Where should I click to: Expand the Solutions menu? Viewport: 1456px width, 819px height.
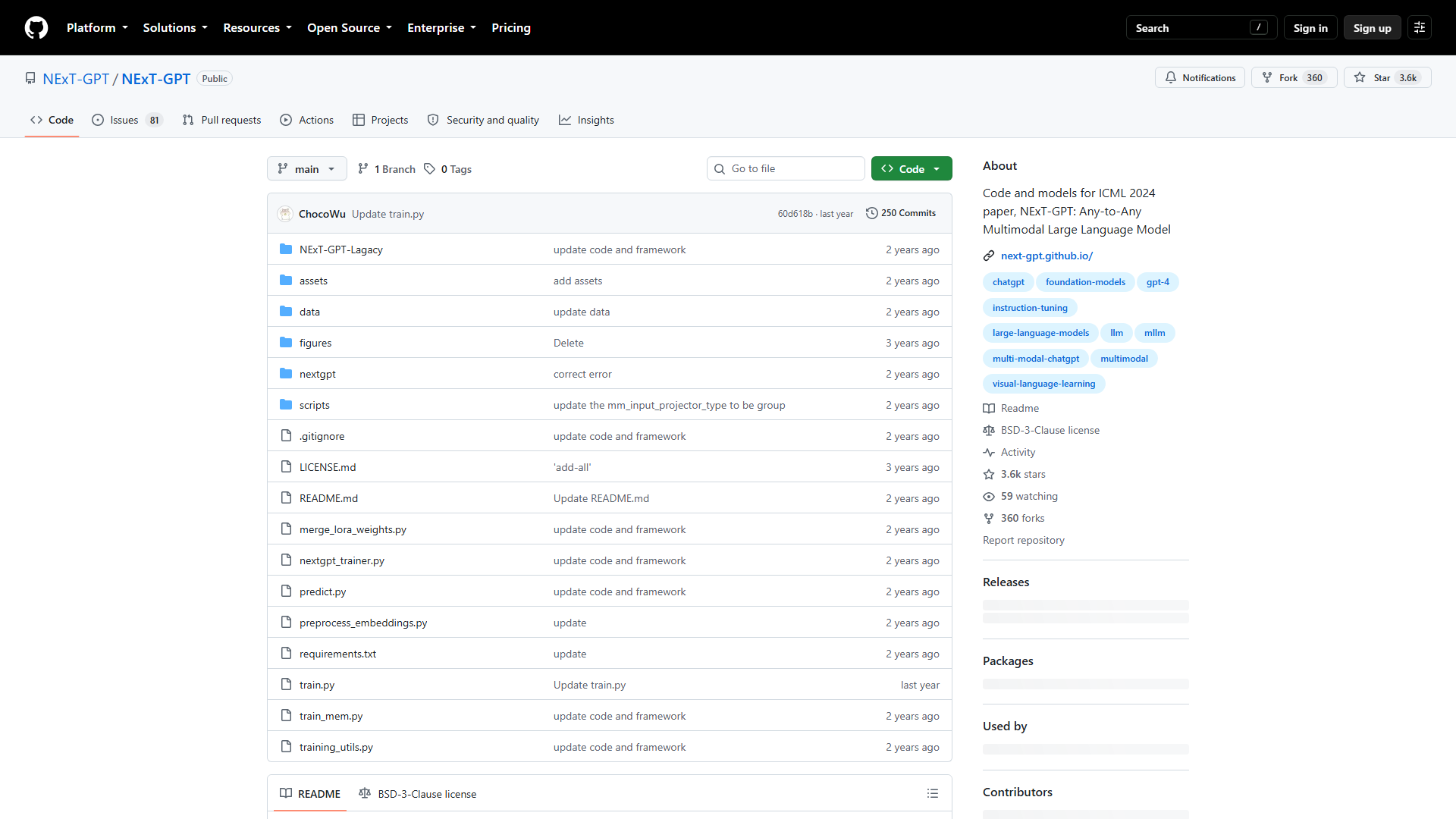click(175, 28)
